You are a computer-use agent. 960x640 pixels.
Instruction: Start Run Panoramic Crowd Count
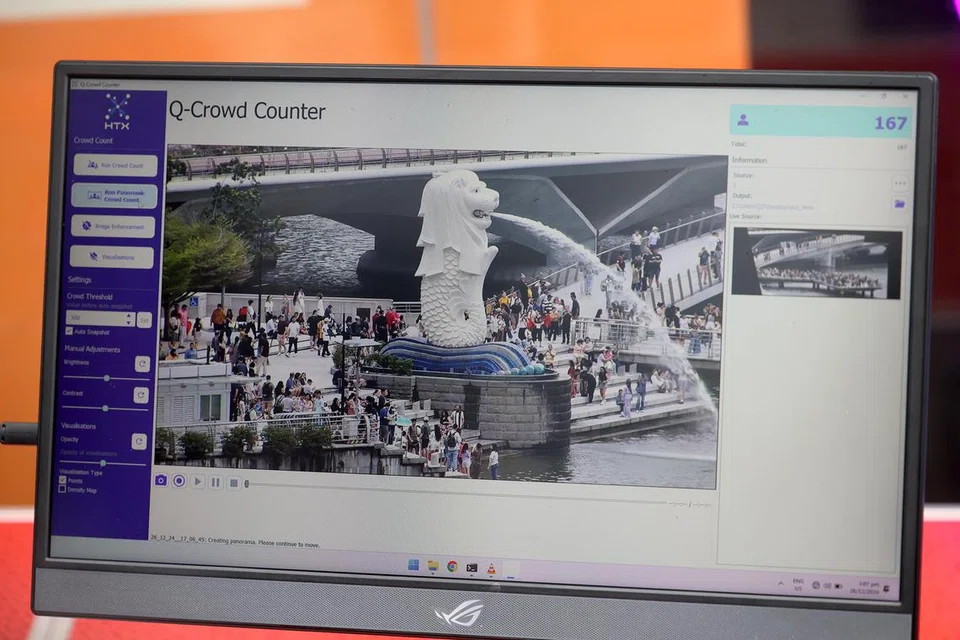[114, 195]
